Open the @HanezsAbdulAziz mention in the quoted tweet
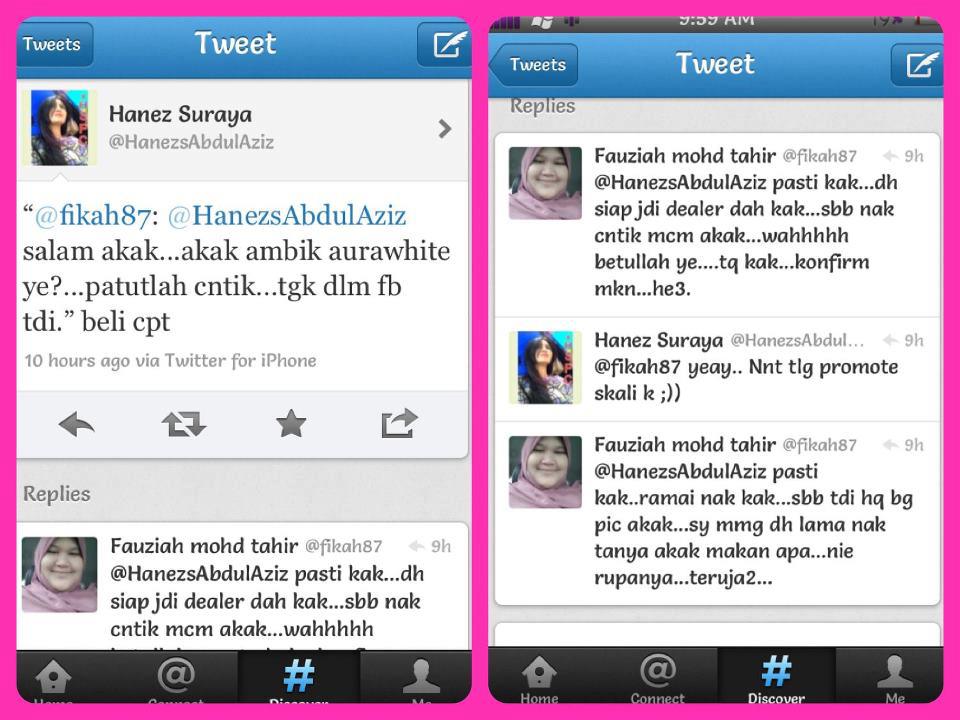960x720 pixels. [287, 216]
